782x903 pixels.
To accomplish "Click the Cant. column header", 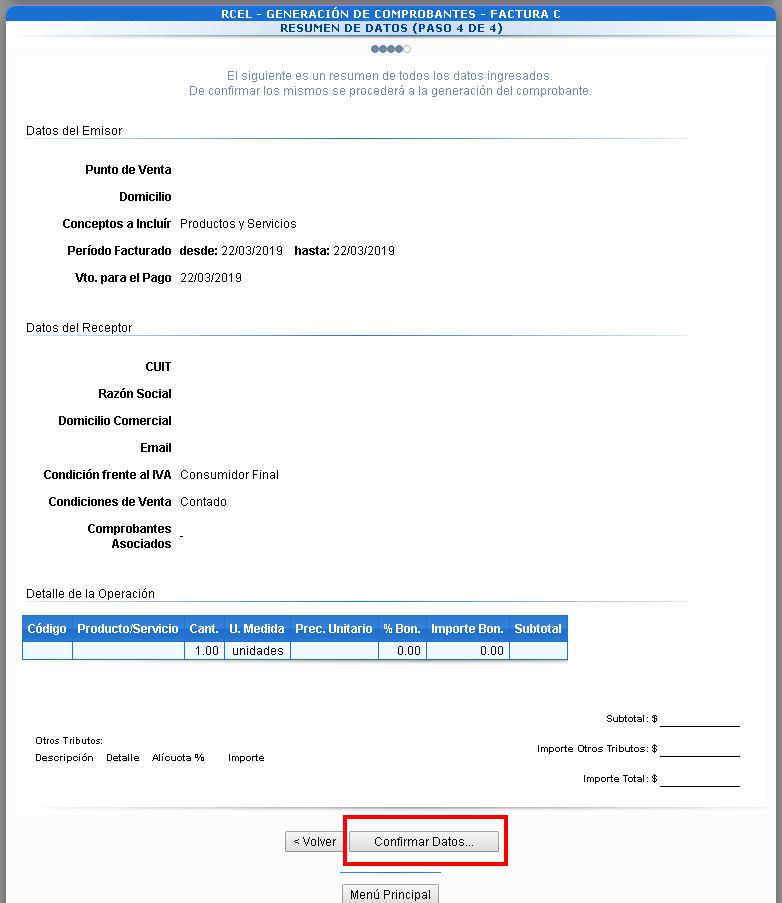I will [204, 629].
